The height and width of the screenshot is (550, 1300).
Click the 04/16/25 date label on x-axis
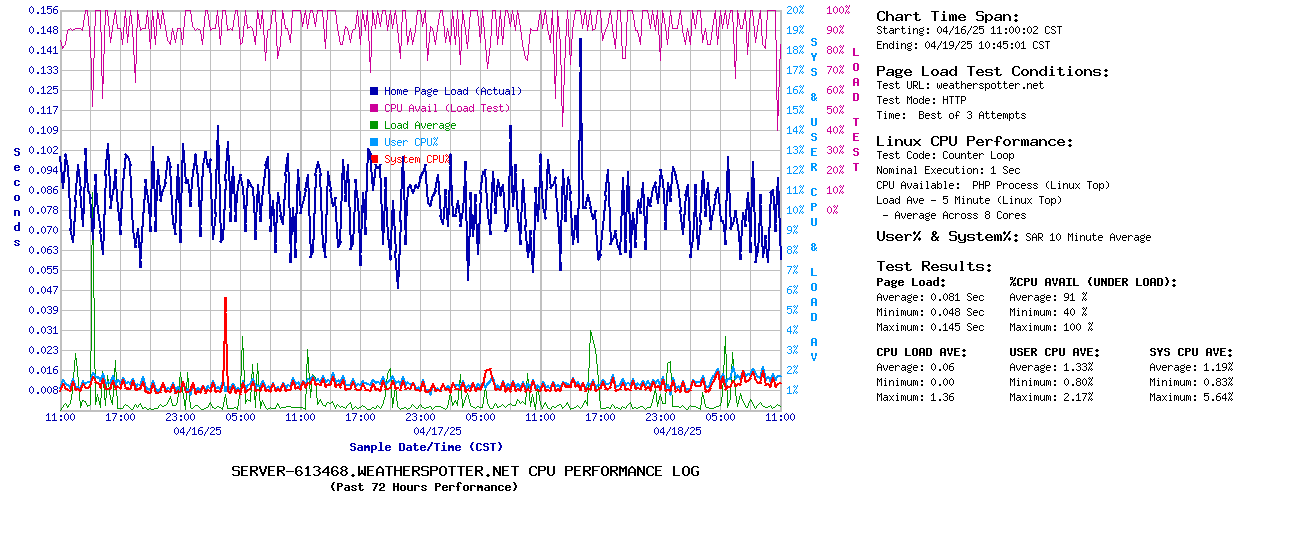click(197, 431)
